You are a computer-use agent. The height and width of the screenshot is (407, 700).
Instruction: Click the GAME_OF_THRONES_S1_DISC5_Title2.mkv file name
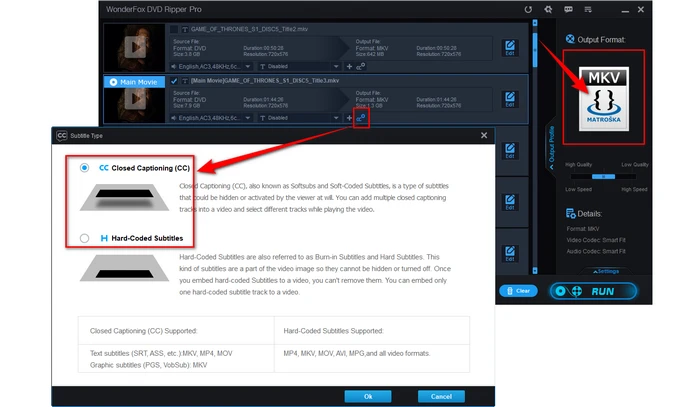point(249,29)
